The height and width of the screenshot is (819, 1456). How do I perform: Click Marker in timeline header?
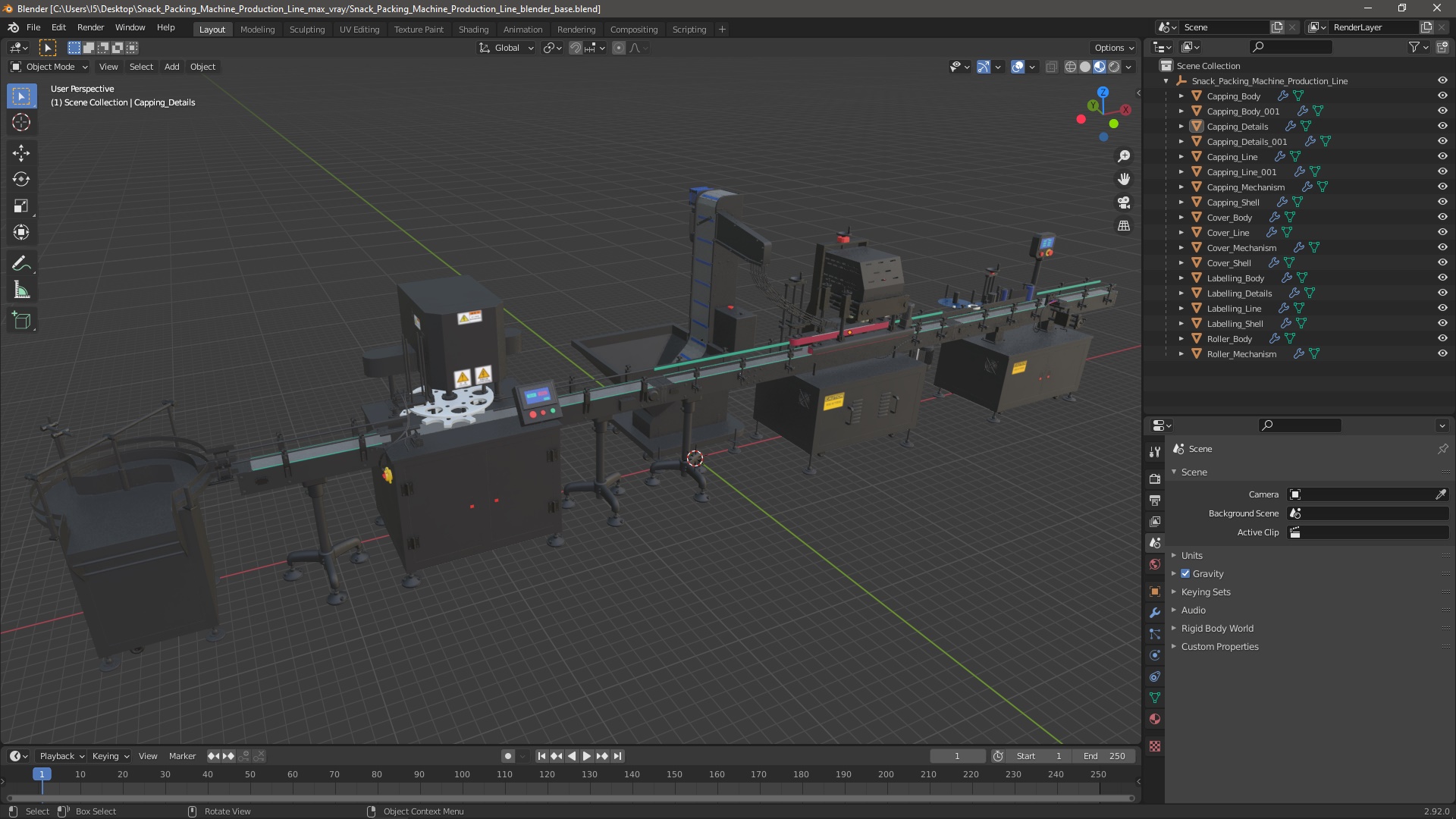point(182,756)
